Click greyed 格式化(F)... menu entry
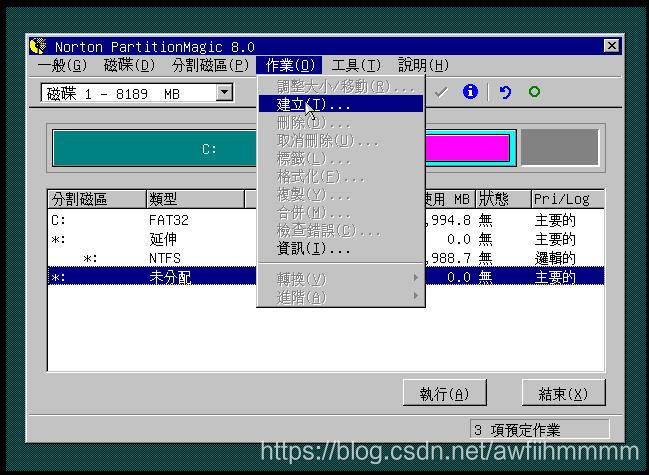The height and width of the screenshot is (475, 649). click(x=341, y=177)
